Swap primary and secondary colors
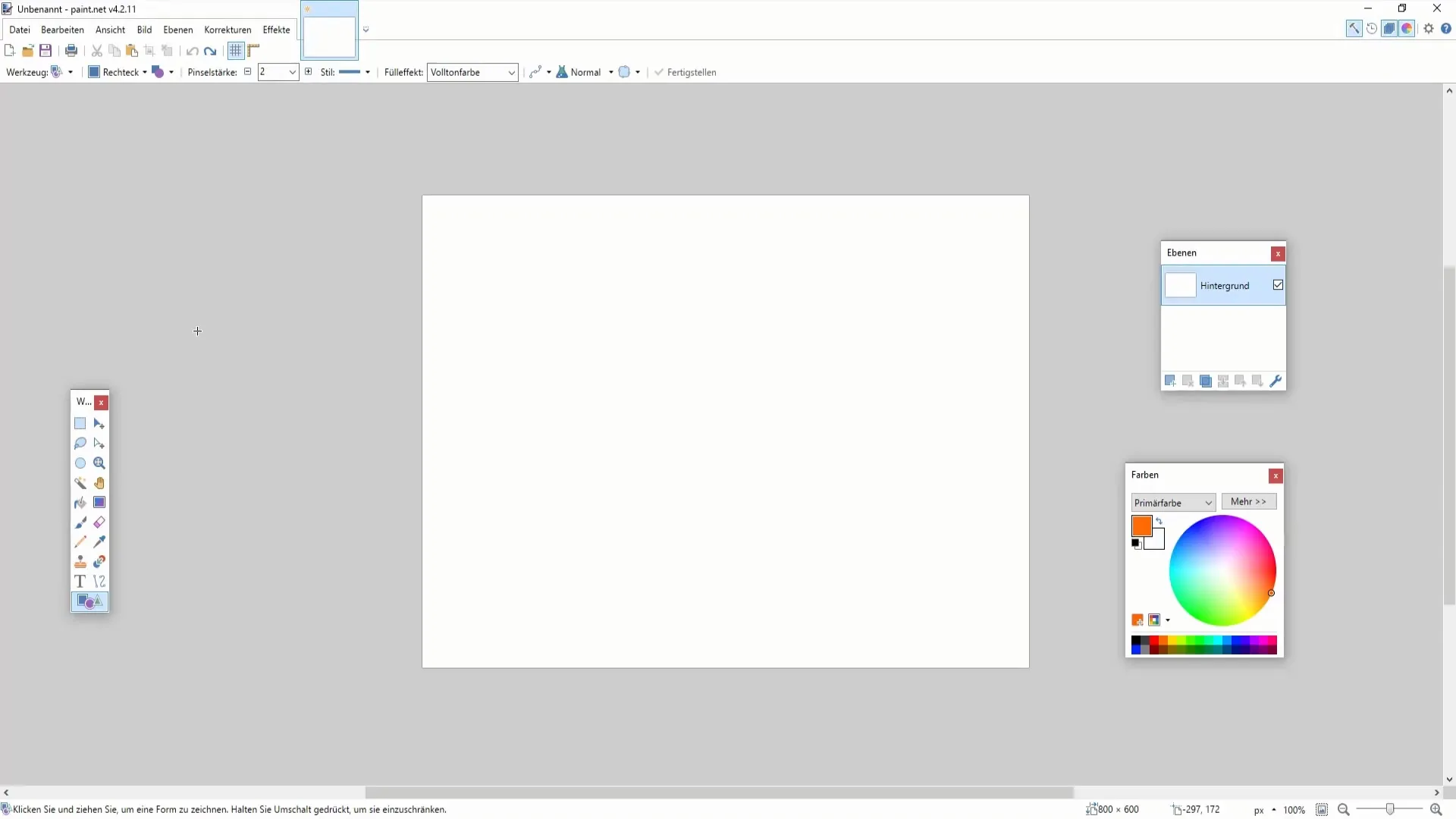This screenshot has width=1456, height=819. tap(1159, 522)
